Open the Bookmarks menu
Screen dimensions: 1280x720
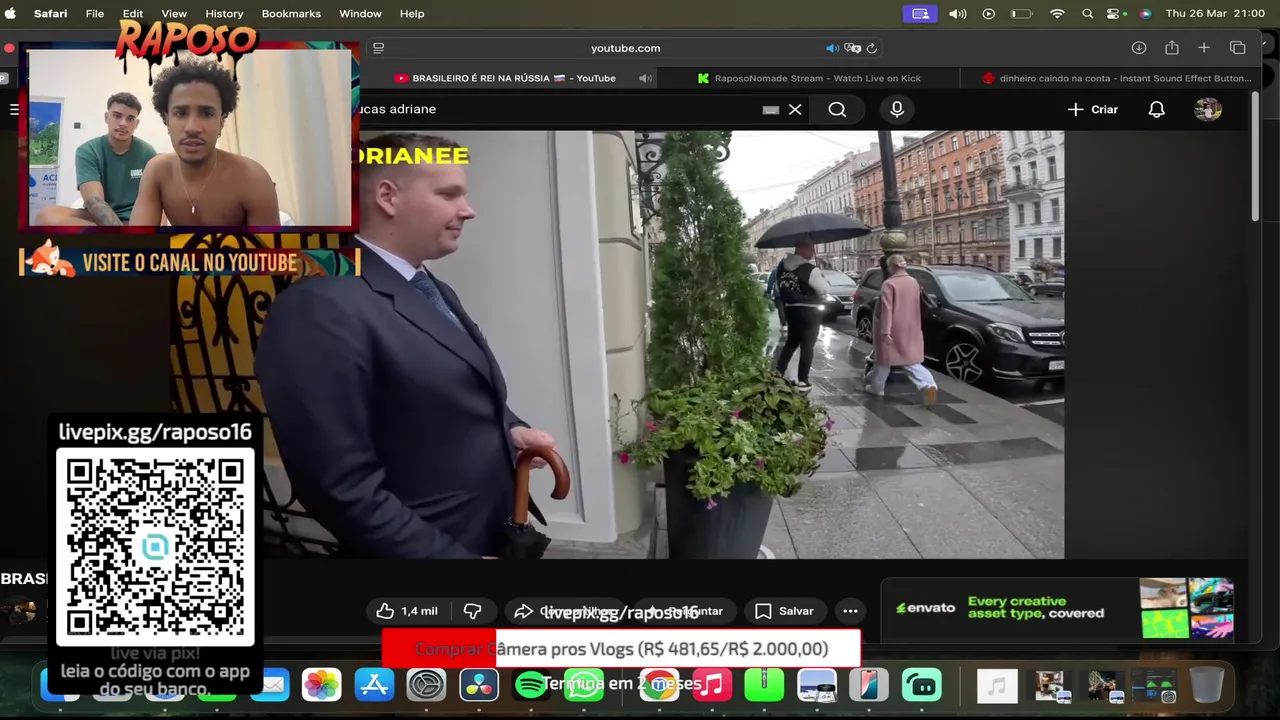click(x=291, y=14)
